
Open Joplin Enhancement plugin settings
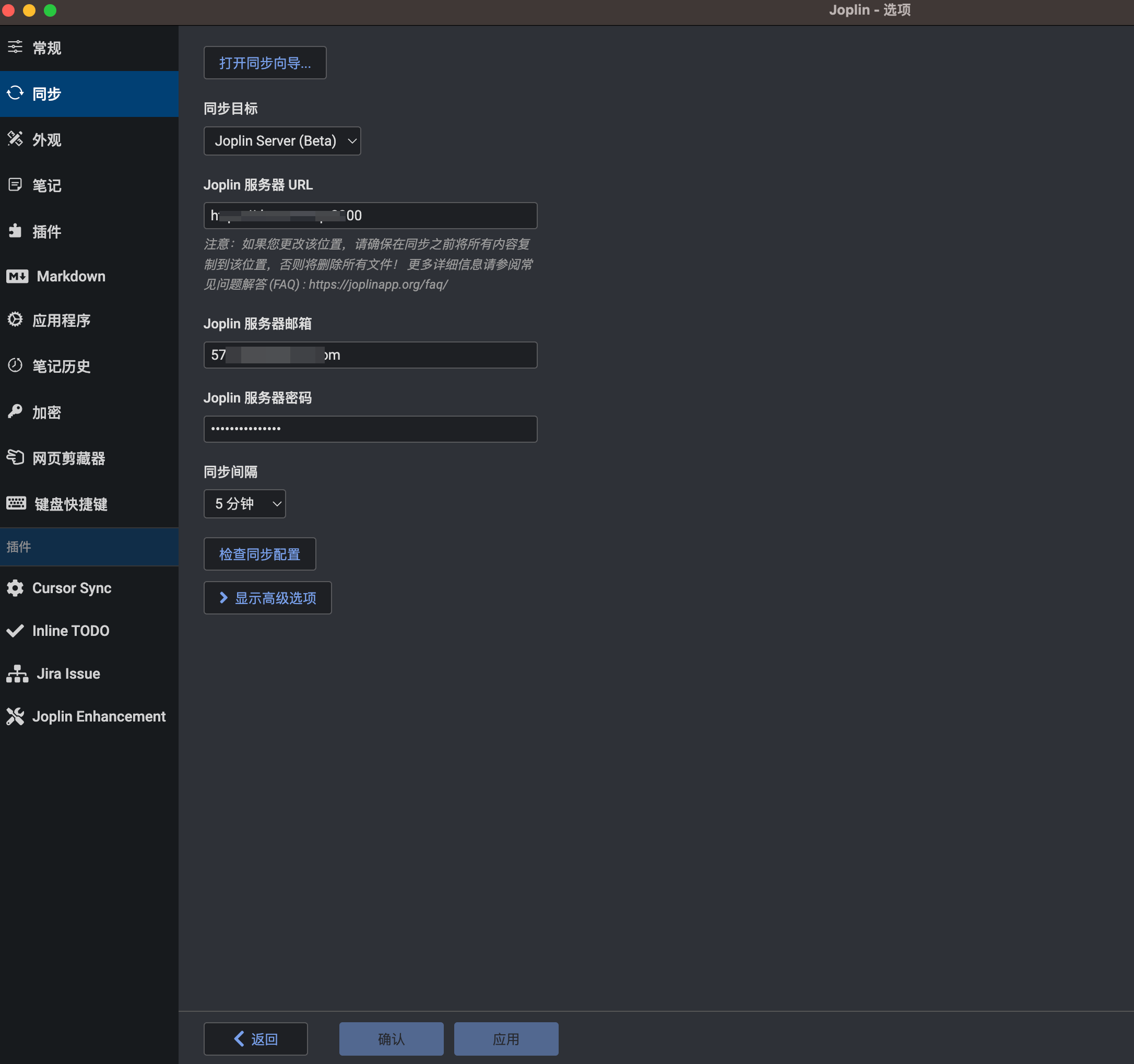click(89, 717)
